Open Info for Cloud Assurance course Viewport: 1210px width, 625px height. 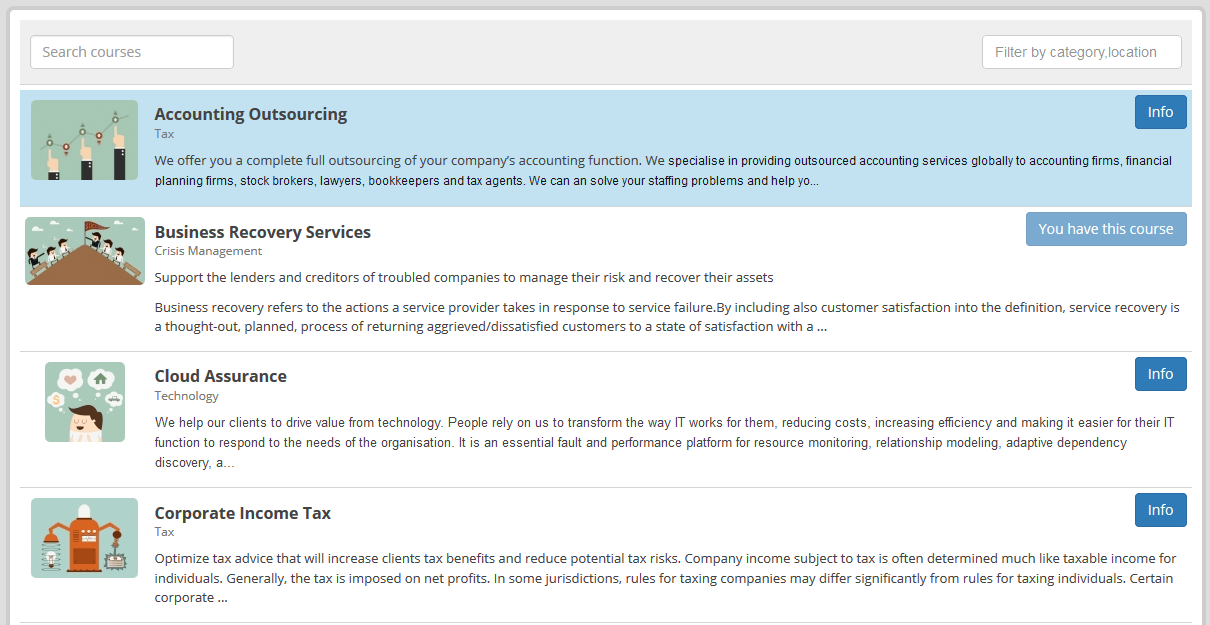coord(1160,374)
